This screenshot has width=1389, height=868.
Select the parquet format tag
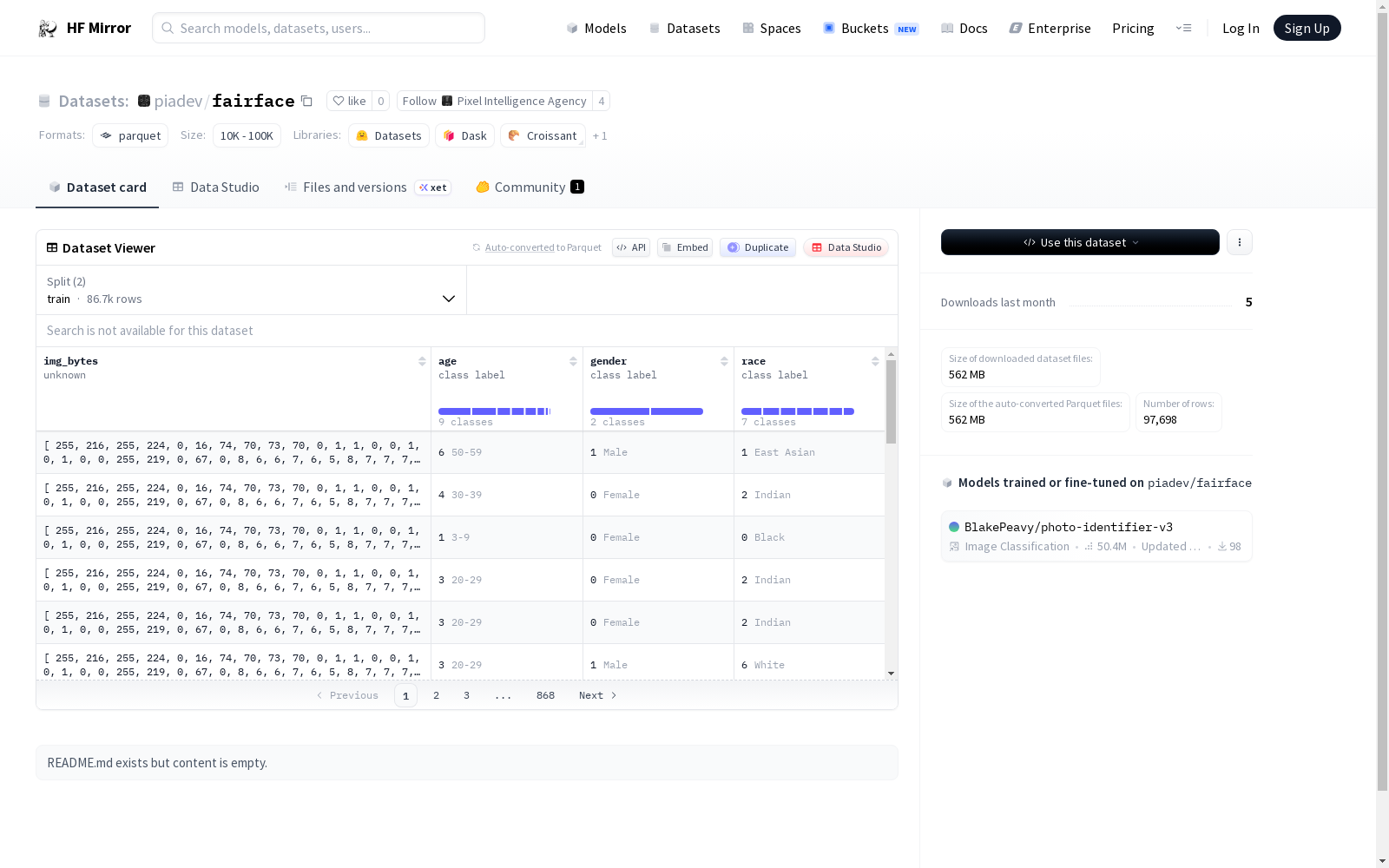point(130,135)
